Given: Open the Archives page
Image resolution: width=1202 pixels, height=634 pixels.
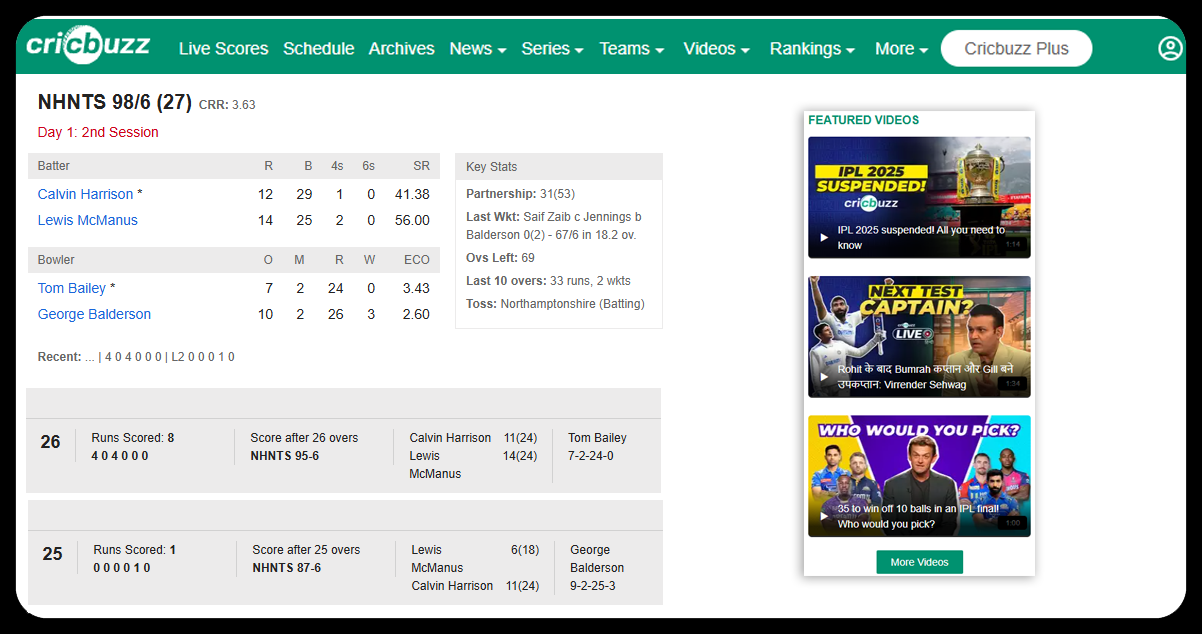Looking at the screenshot, I should click(x=401, y=49).
